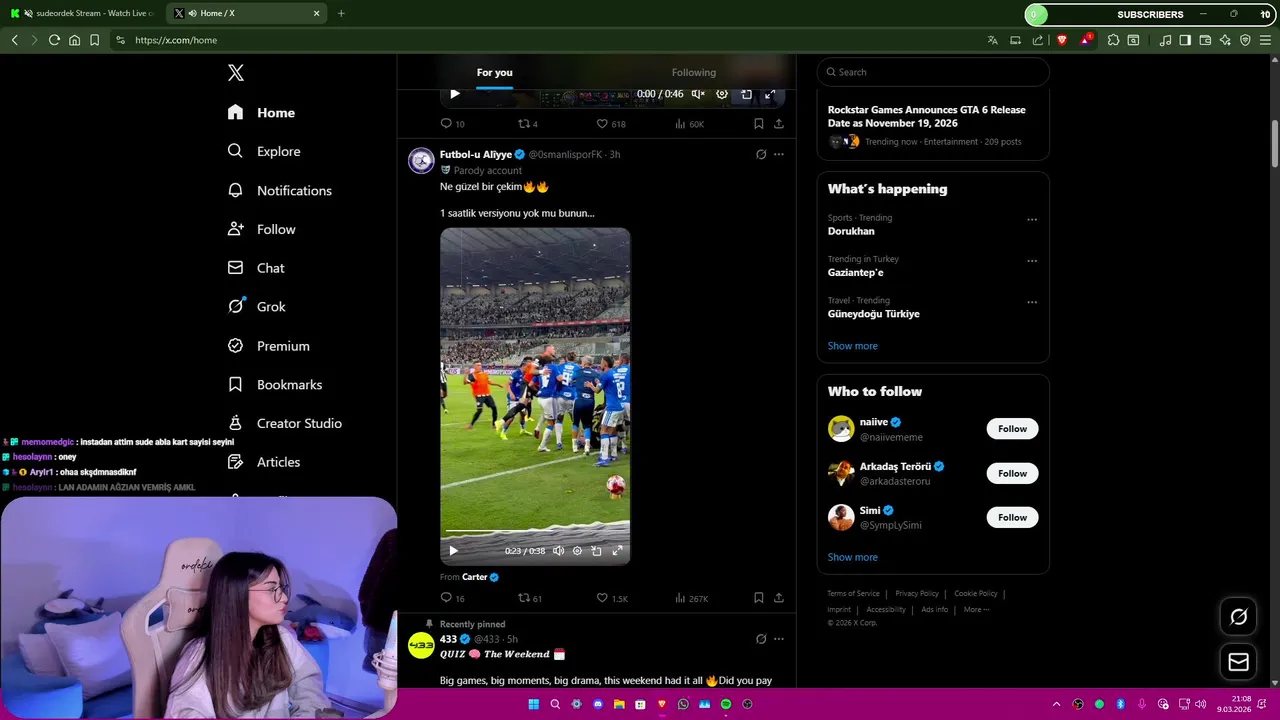
Task: Share the post with 267K views
Action: pyautogui.click(x=778, y=598)
